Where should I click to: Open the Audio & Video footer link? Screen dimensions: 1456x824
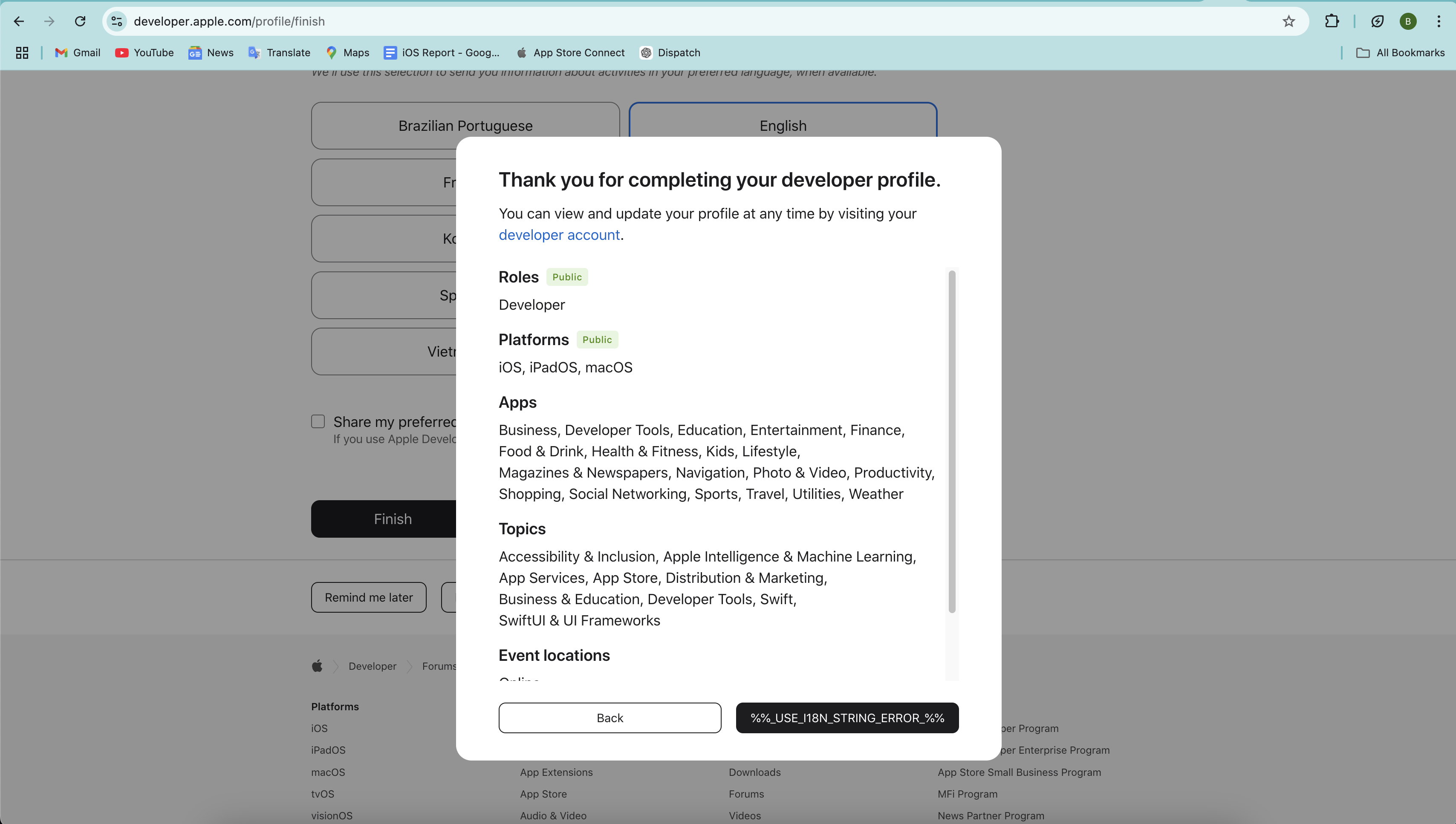coord(554,815)
